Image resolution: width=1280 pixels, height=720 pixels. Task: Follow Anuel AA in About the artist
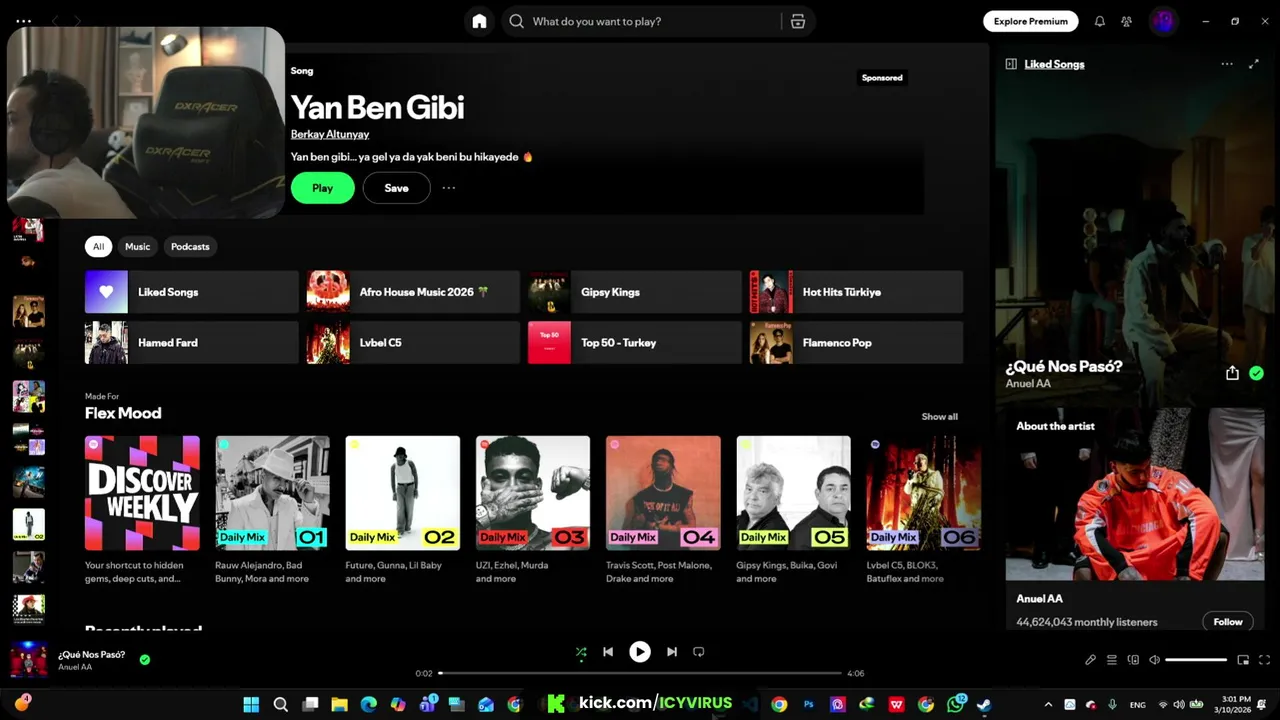1228,622
